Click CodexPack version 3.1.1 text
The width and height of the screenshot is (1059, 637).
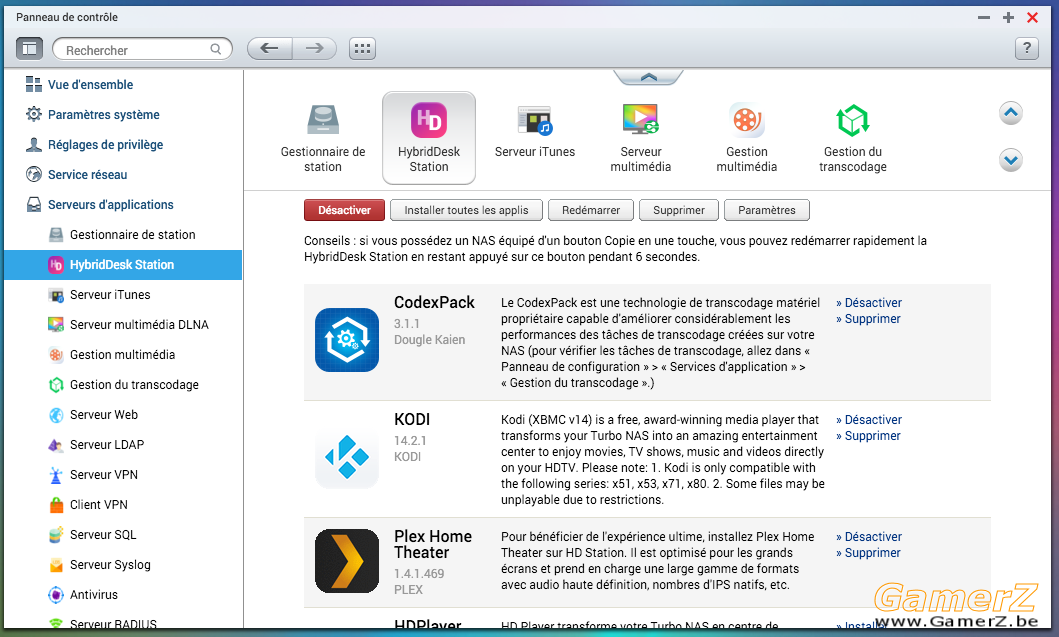click(x=407, y=324)
